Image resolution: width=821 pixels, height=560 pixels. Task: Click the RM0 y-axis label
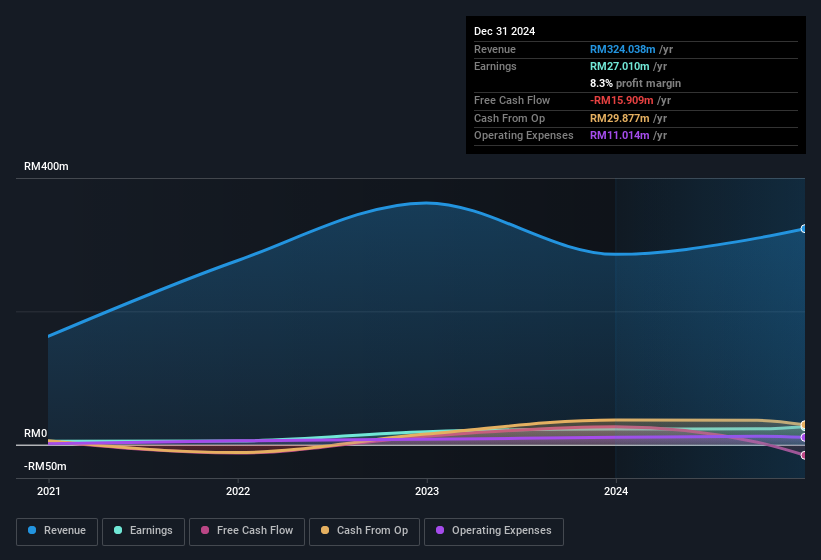(x=36, y=433)
